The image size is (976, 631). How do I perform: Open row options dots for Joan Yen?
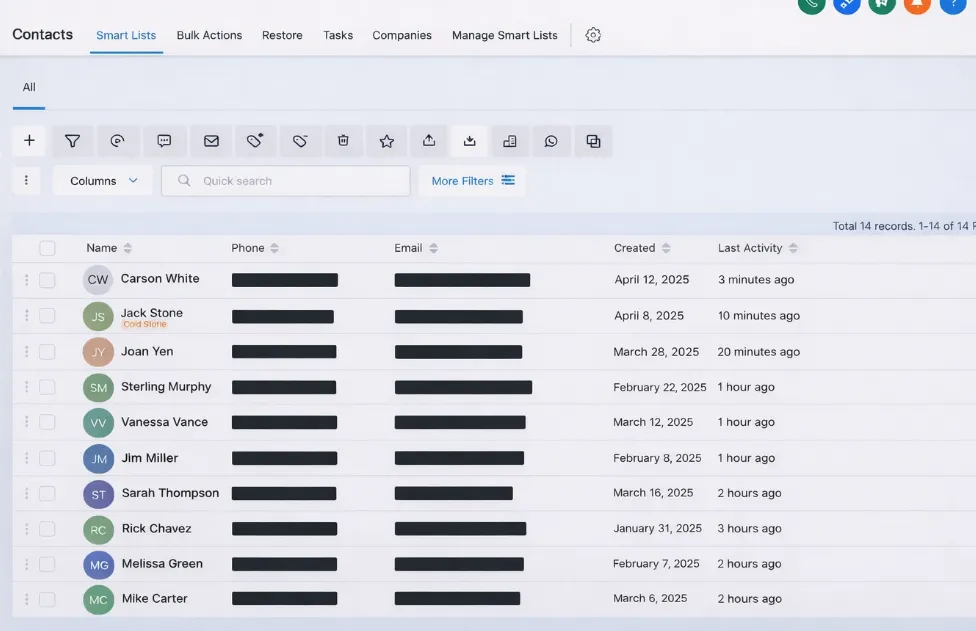[26, 352]
